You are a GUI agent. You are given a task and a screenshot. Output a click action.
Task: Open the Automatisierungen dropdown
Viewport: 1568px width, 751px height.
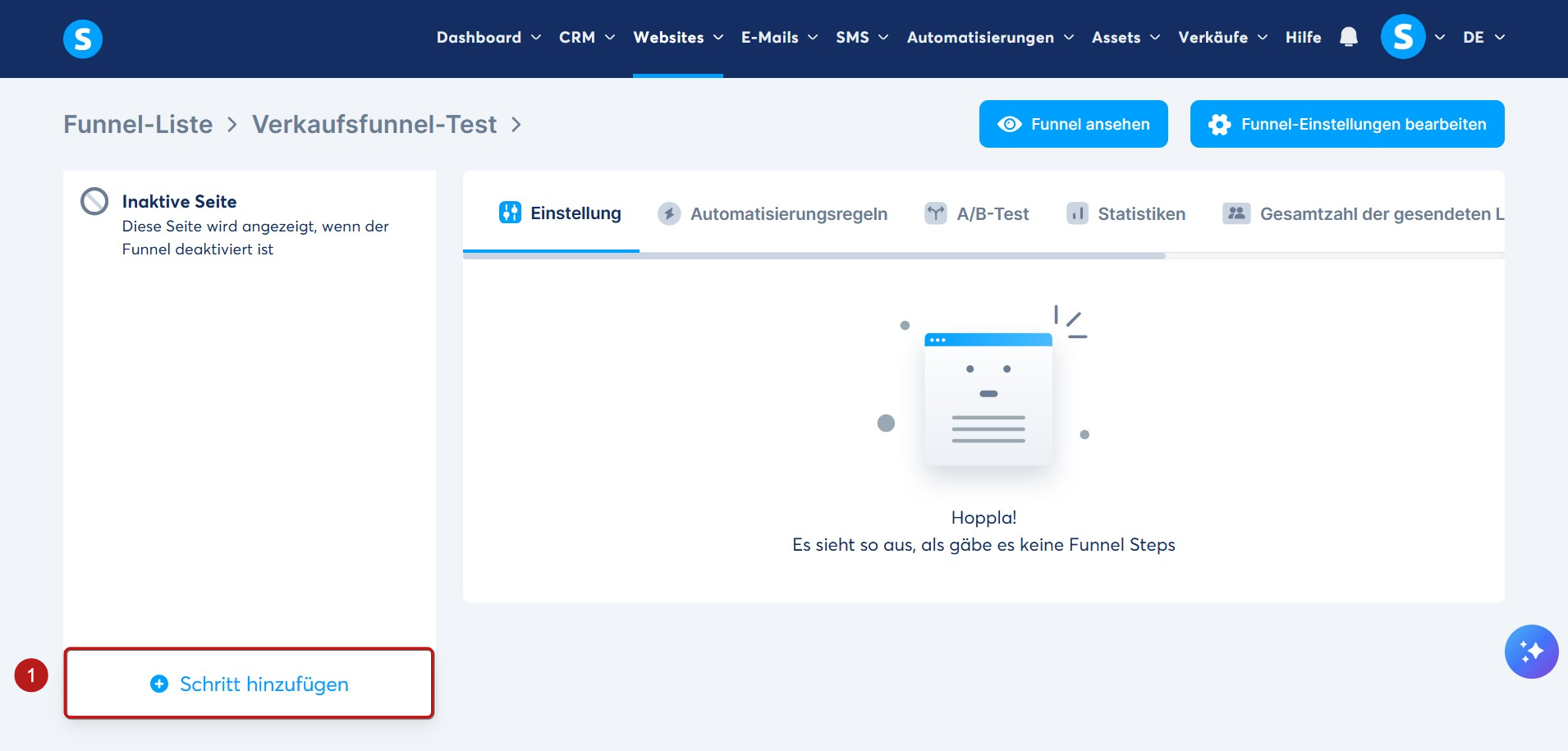click(990, 37)
